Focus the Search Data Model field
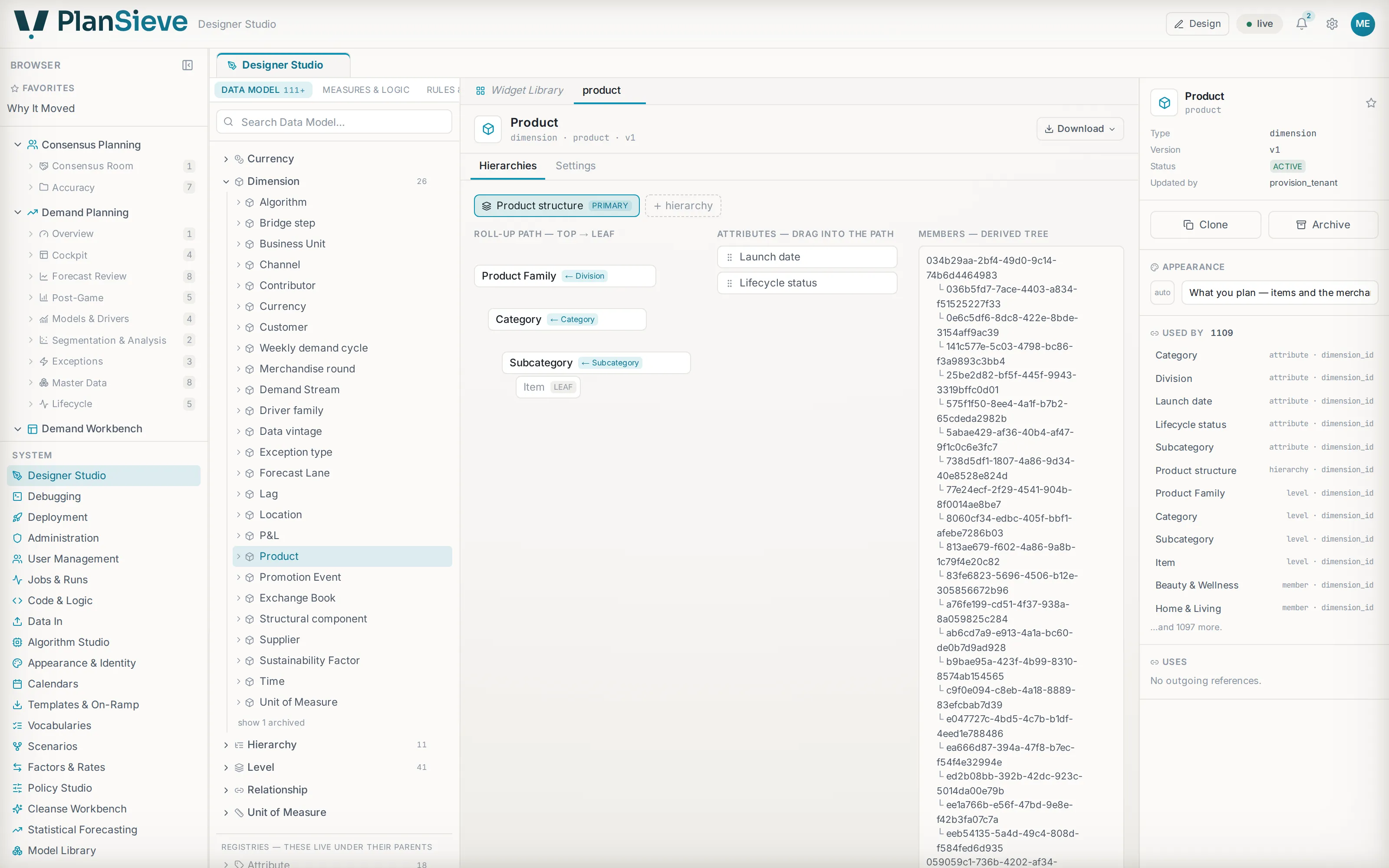The width and height of the screenshot is (1389, 868). tap(334, 122)
